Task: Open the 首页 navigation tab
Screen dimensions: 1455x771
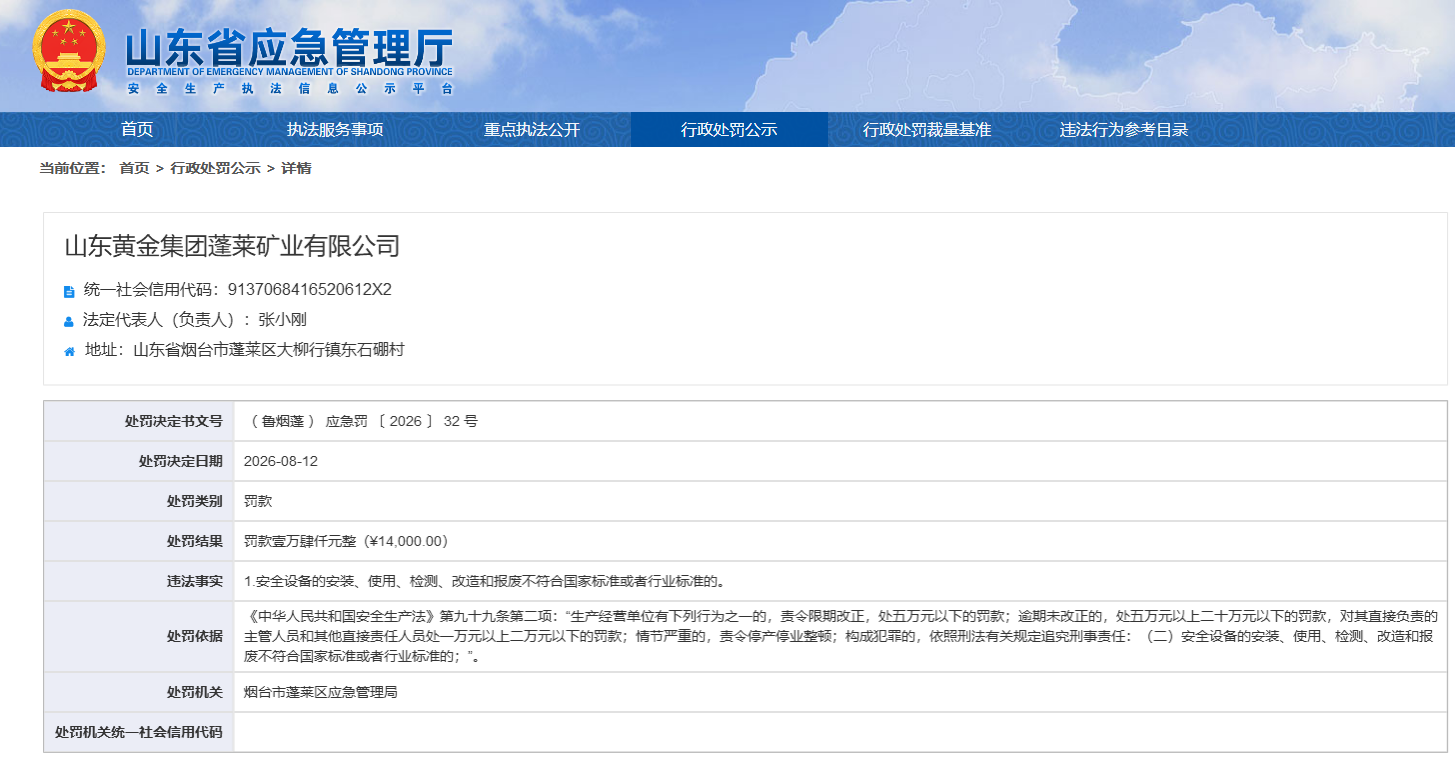Action: (137, 129)
